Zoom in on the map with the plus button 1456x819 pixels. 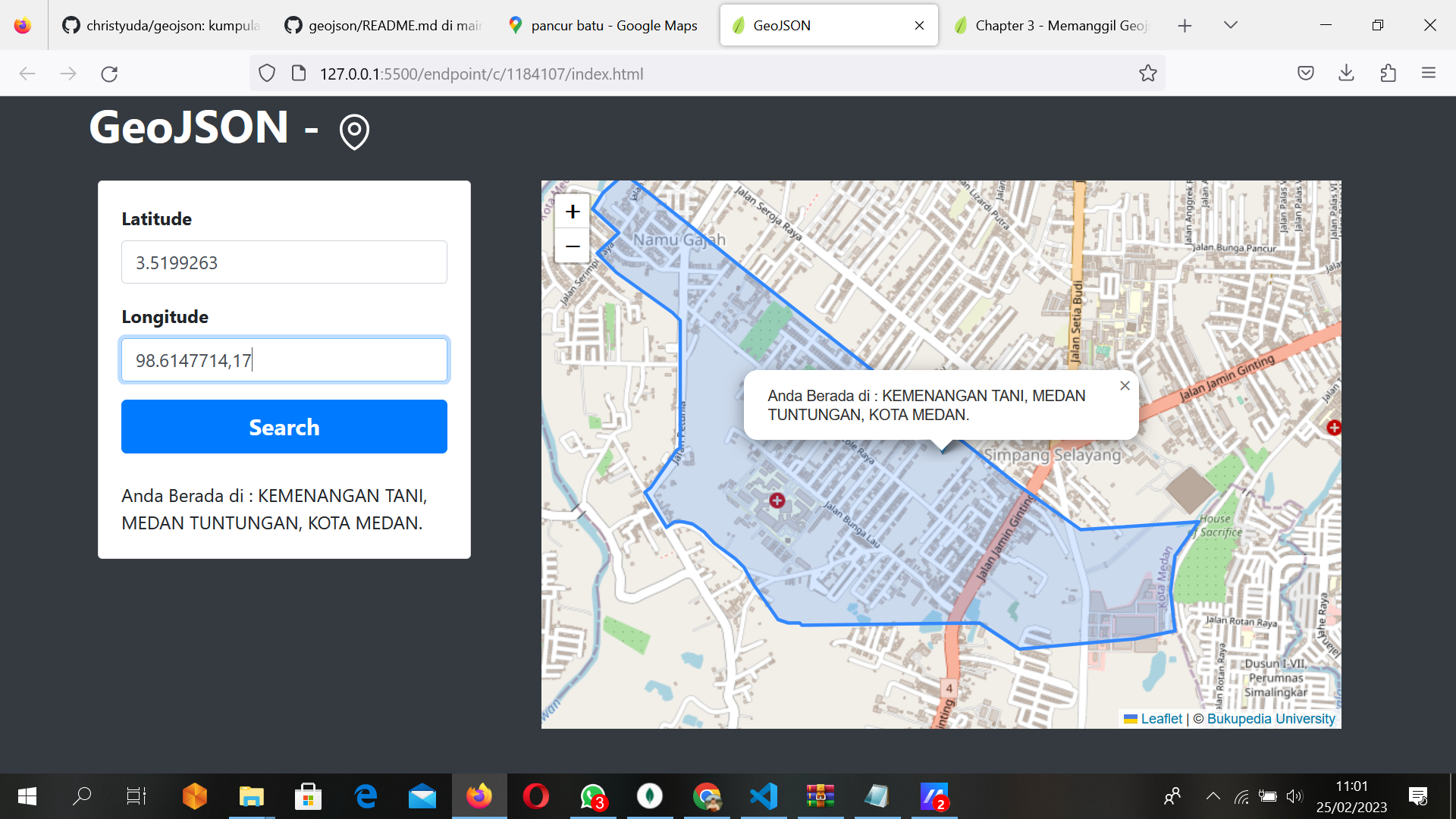(572, 212)
